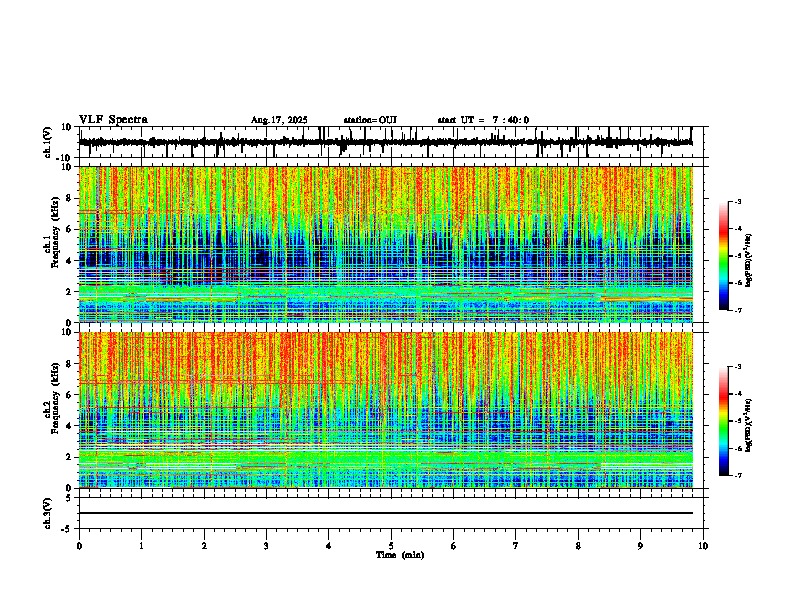The width and height of the screenshot is (792, 612).
Task: Click the "ch.1(V)" waveform axis label
Action: [x=48, y=142]
